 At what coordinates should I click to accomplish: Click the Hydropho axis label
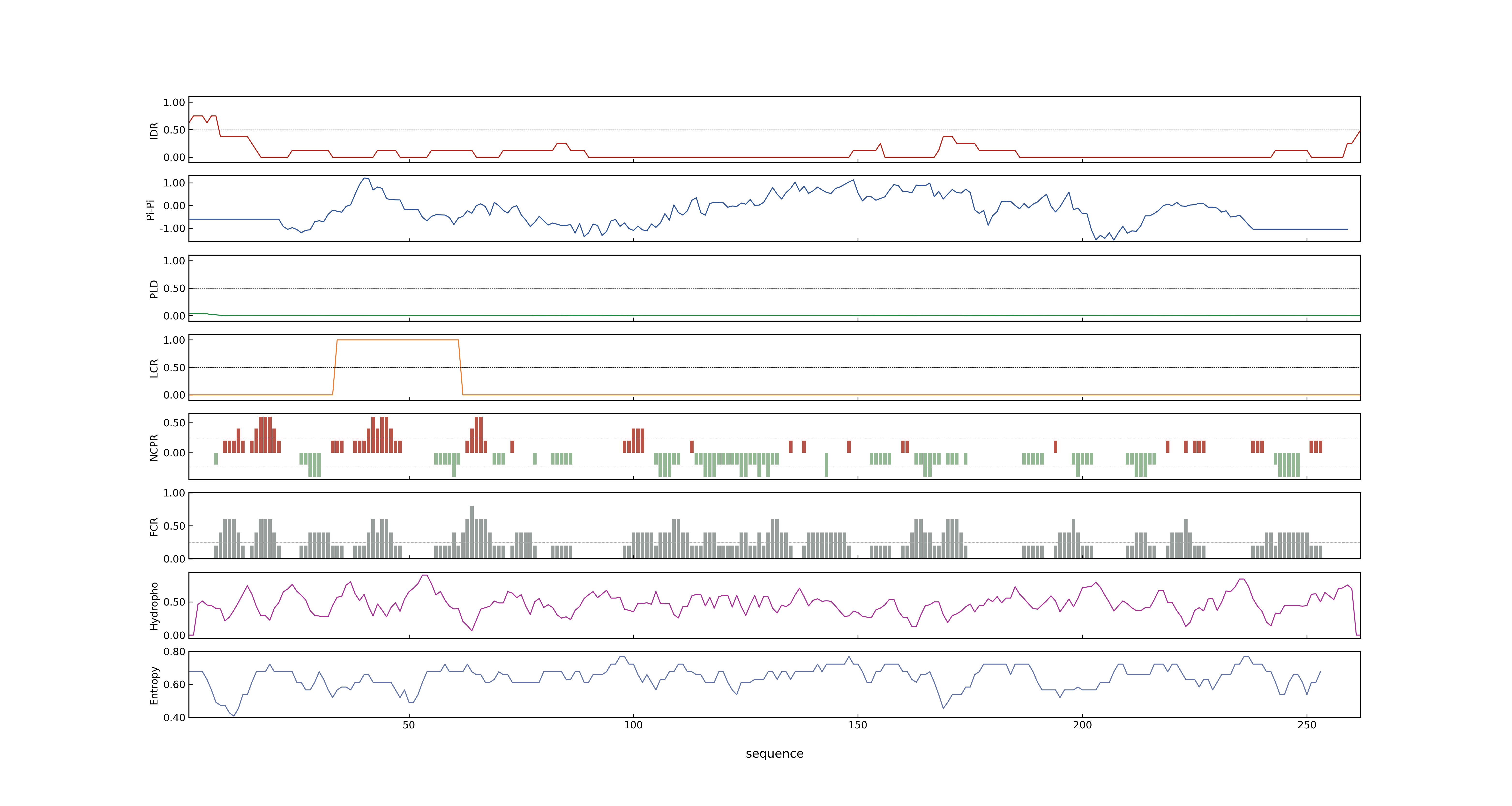click(154, 606)
